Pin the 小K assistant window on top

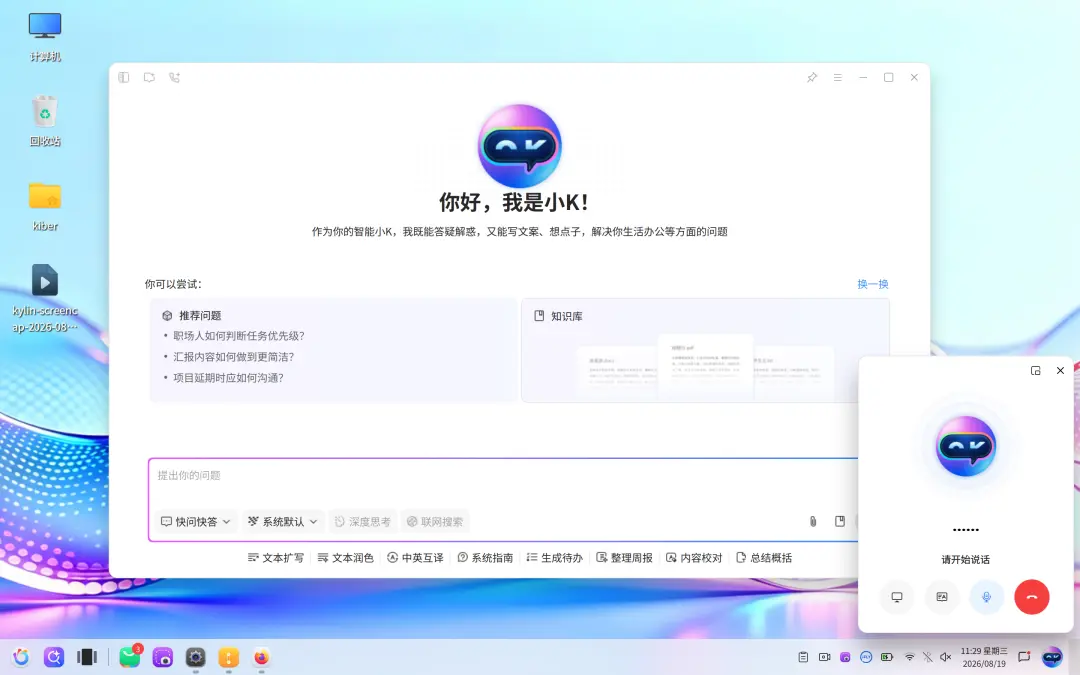812,77
